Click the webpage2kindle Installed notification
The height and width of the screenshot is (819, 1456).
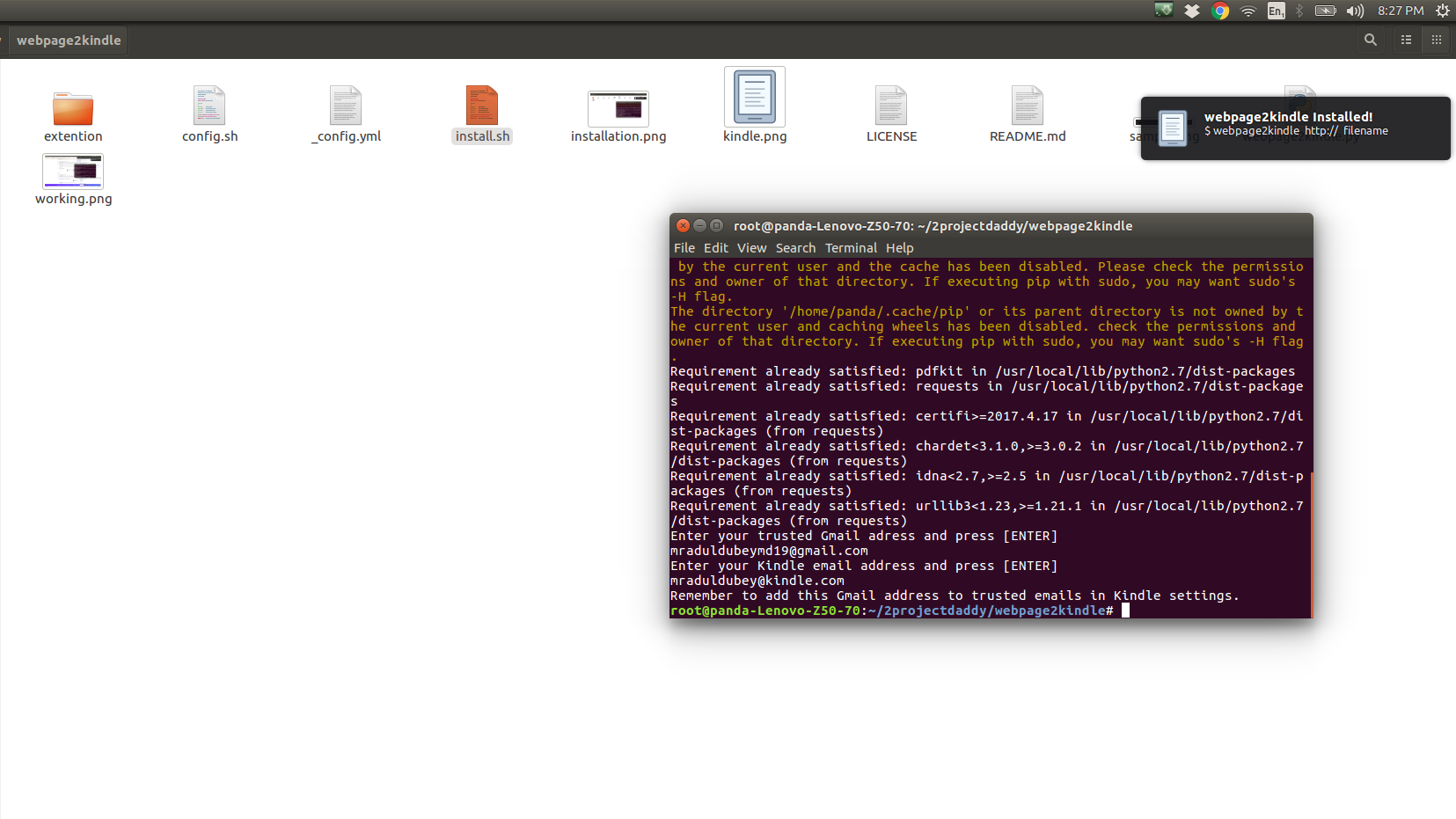tap(1295, 128)
